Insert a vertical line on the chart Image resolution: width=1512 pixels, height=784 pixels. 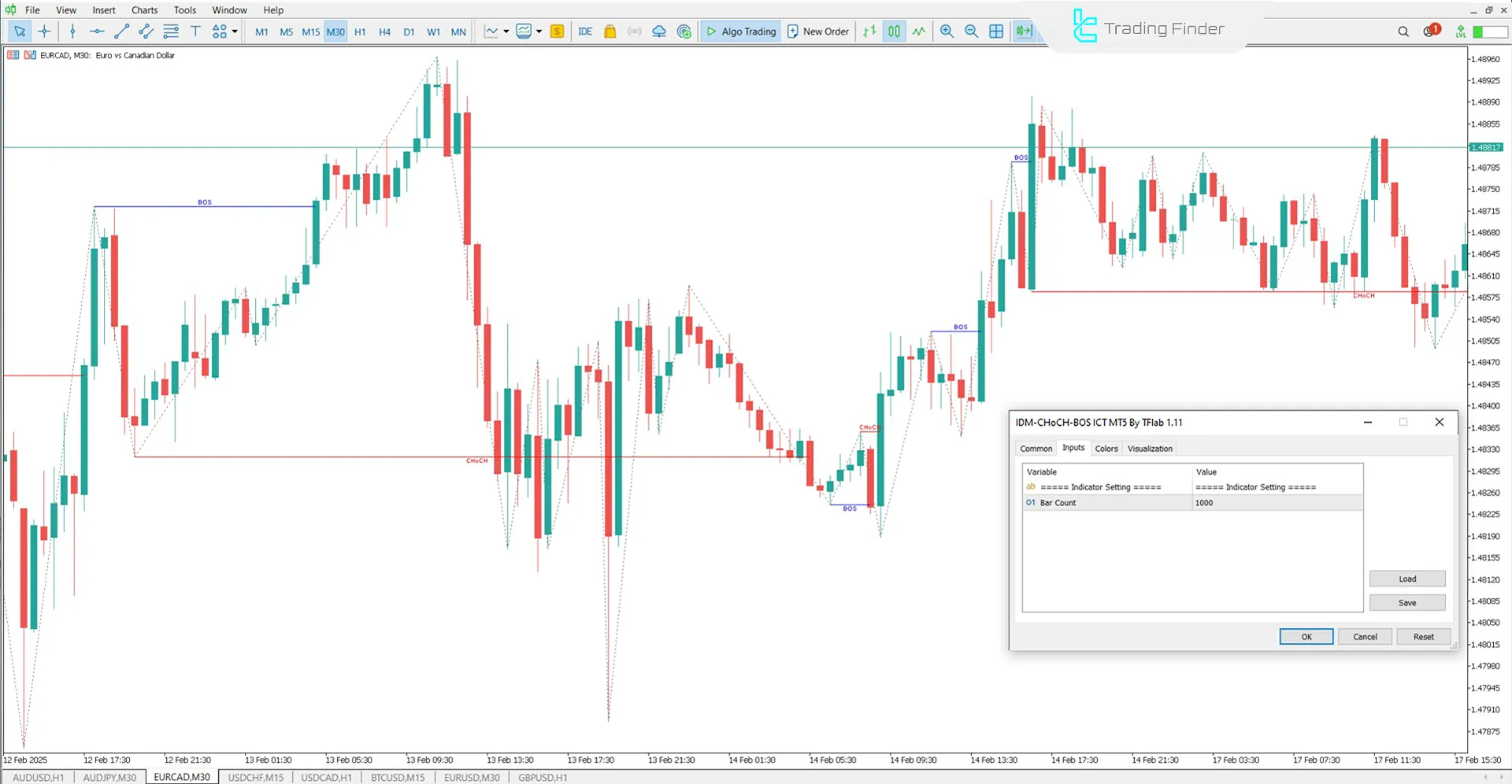pos(72,31)
